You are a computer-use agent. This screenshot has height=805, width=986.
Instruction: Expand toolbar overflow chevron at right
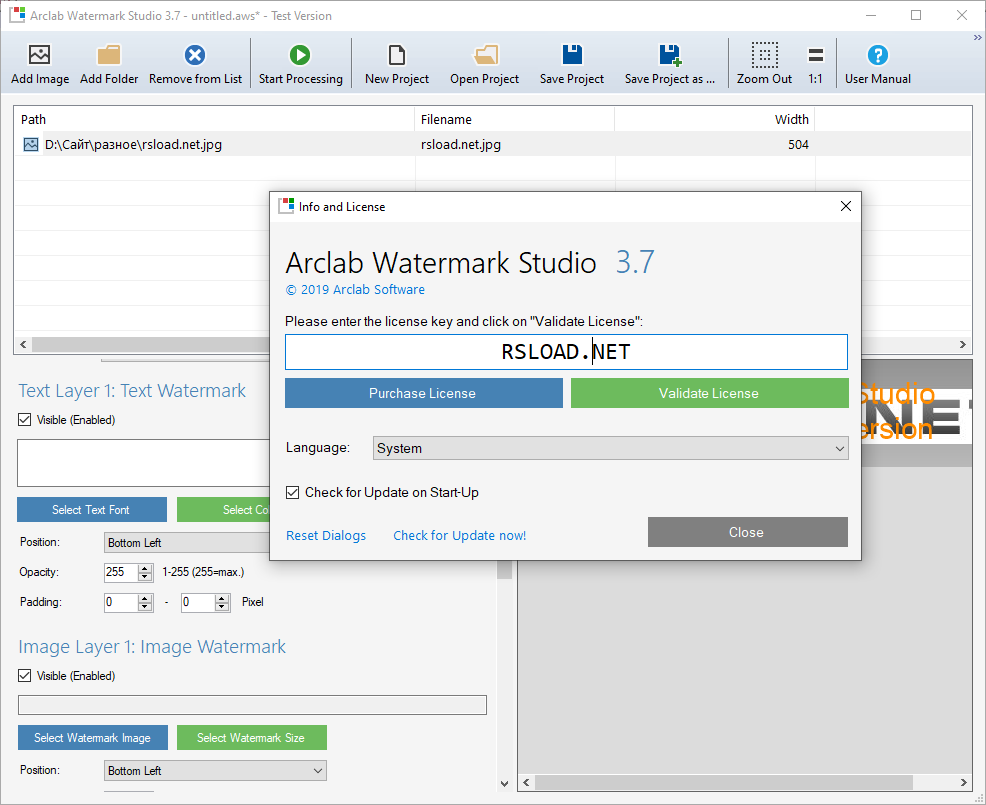(x=978, y=38)
